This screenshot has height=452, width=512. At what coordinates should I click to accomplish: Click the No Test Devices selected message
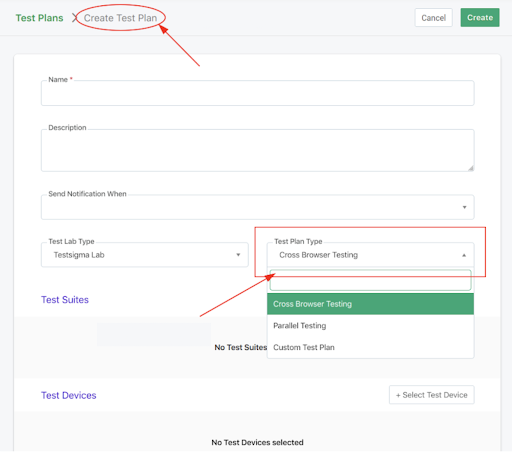click(x=257, y=442)
